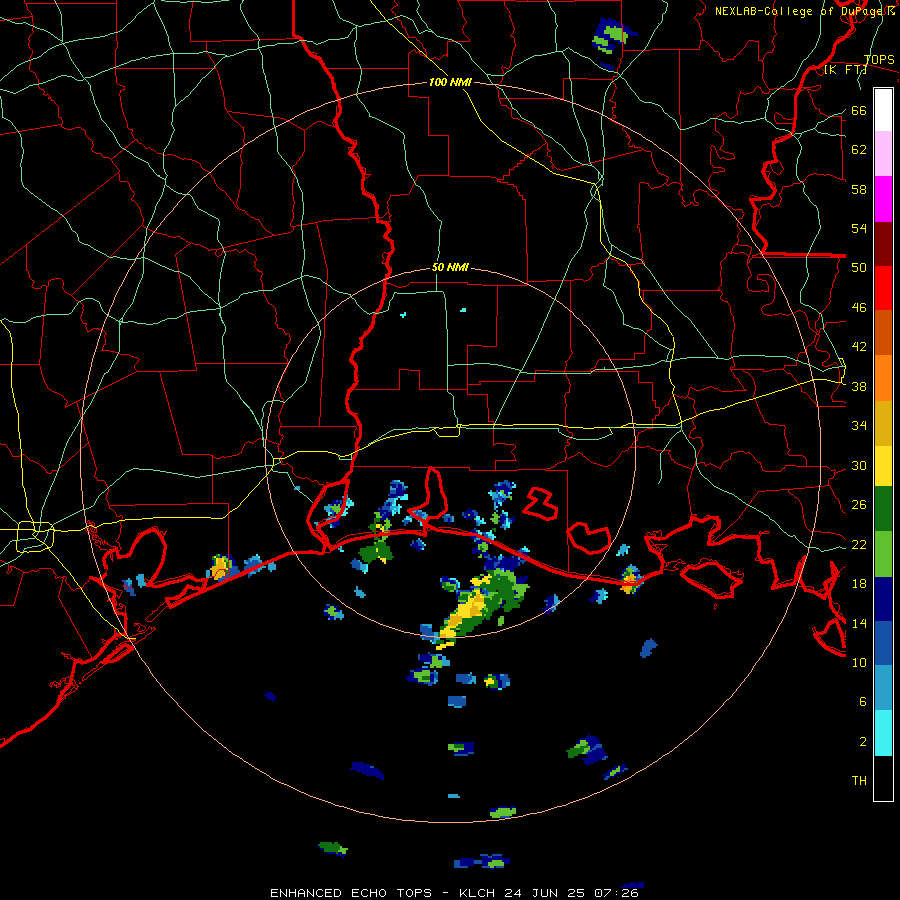This screenshot has width=900, height=900.
Task: Click the light blue legend swatch
Action: click(883, 688)
